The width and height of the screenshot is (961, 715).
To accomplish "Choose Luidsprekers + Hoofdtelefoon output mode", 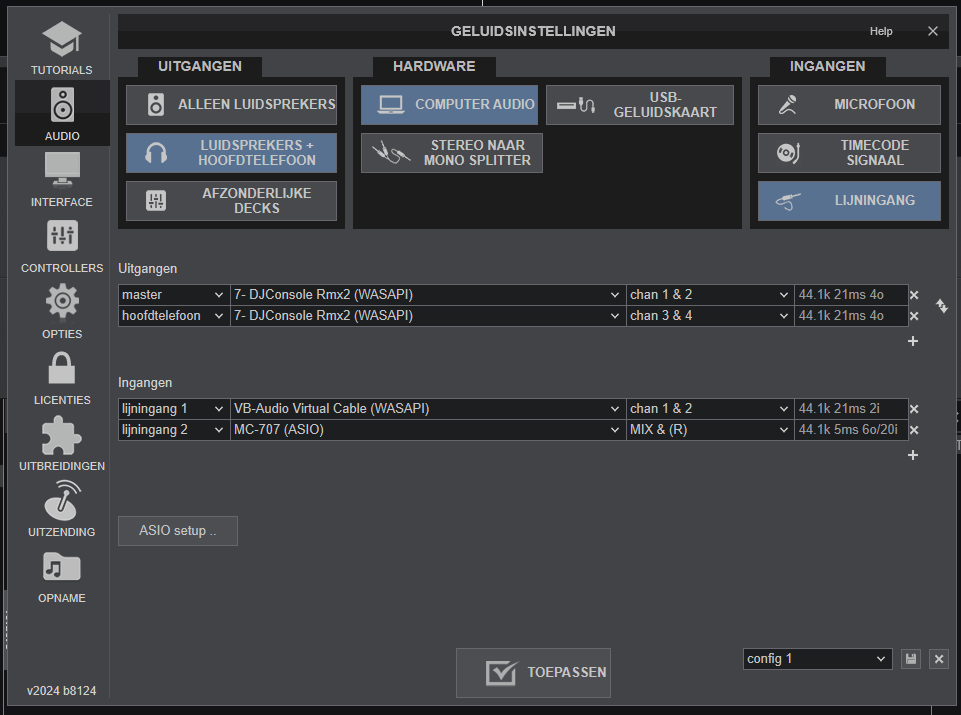I will [232, 153].
